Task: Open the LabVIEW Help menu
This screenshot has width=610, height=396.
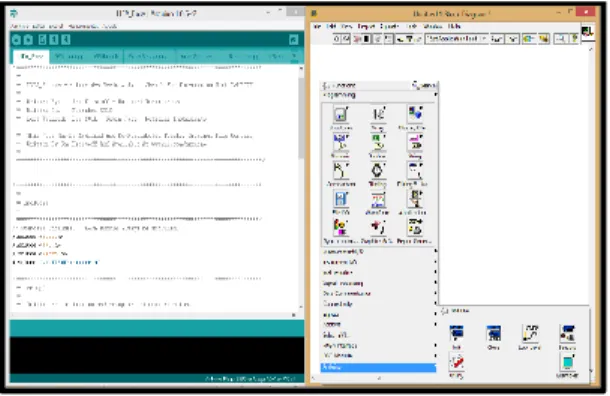Action: point(454,26)
